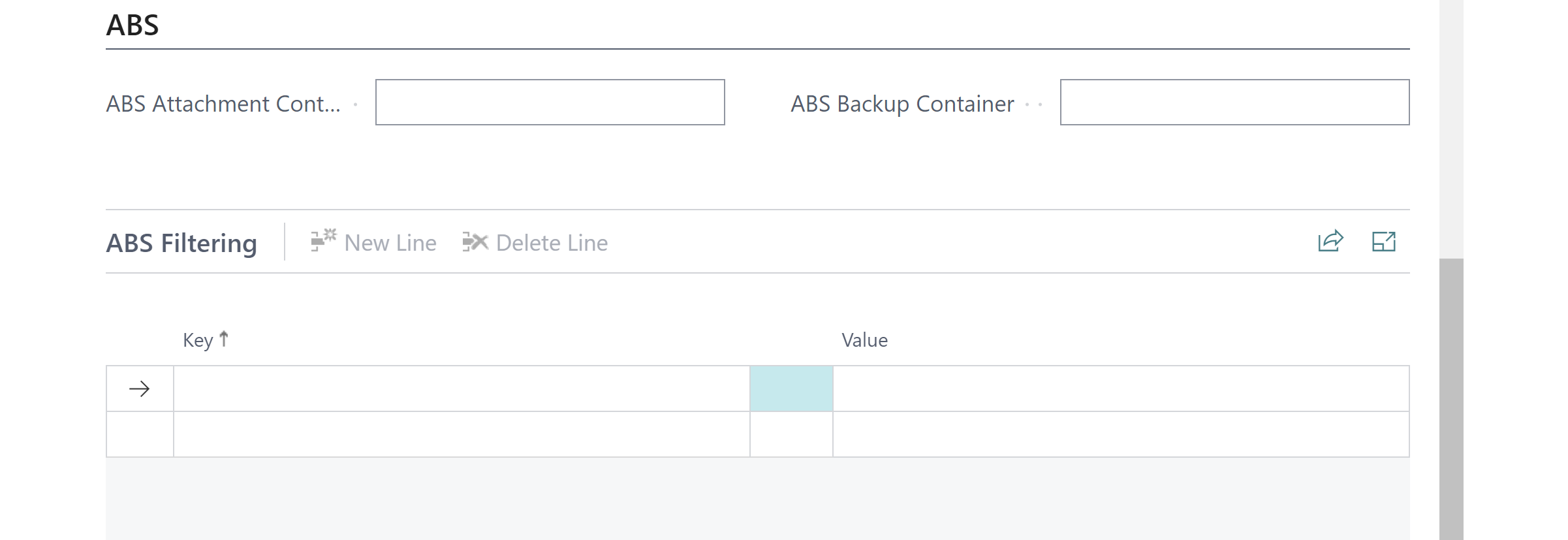Select first row using the arrow indicator
This screenshot has height=540, width=1568.
pos(140,389)
